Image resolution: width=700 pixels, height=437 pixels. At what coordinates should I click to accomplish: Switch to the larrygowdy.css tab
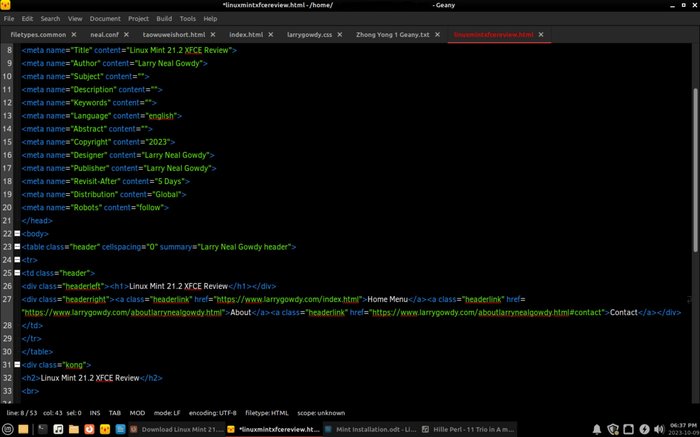tap(309, 34)
